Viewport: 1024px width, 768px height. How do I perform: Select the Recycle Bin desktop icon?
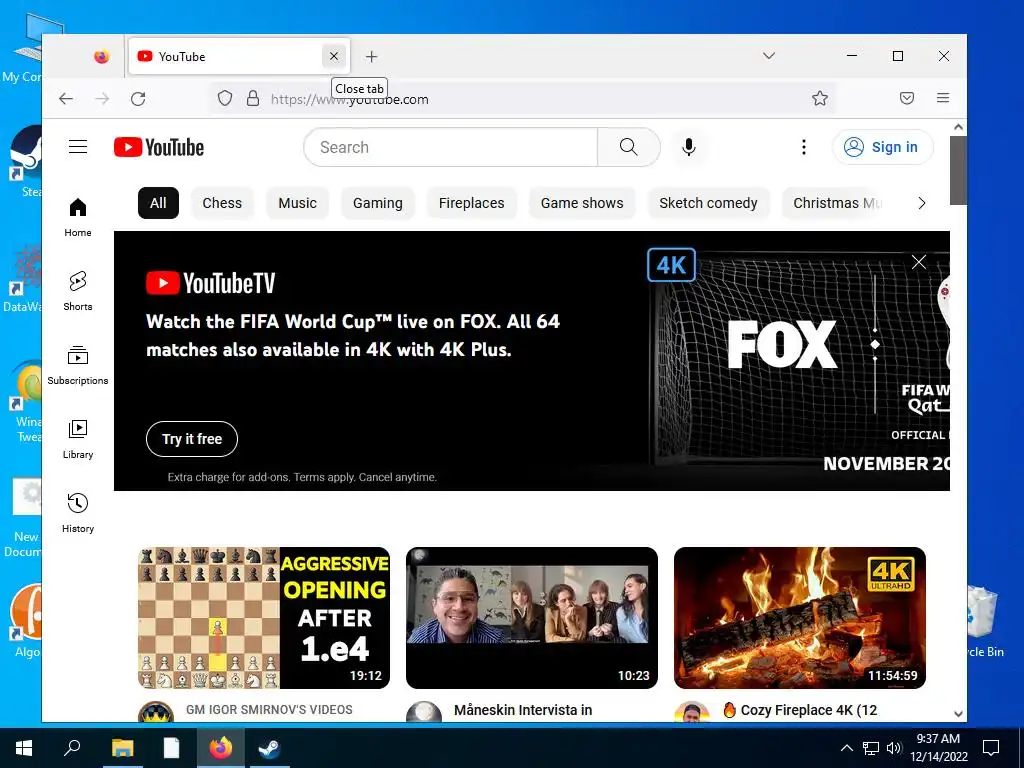[985, 620]
